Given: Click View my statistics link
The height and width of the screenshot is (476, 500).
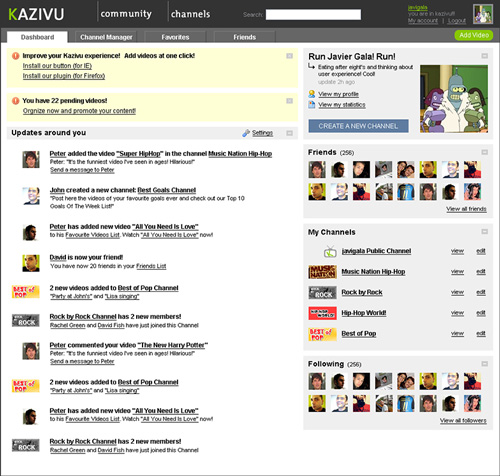Looking at the screenshot, I should point(342,105).
